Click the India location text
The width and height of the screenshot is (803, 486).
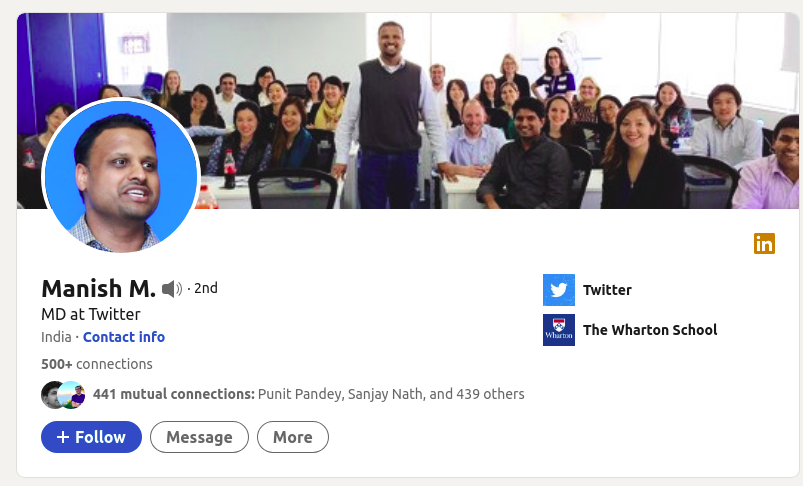click(56, 337)
